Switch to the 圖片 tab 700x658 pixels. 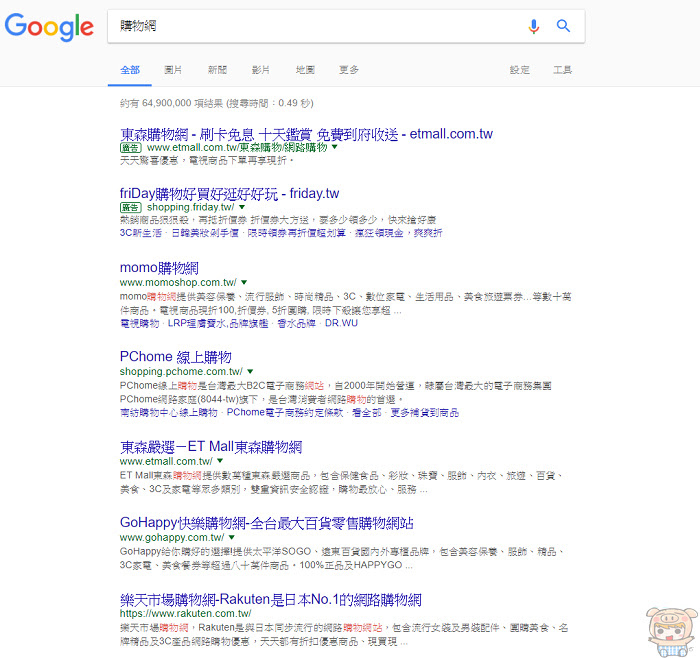[173, 70]
